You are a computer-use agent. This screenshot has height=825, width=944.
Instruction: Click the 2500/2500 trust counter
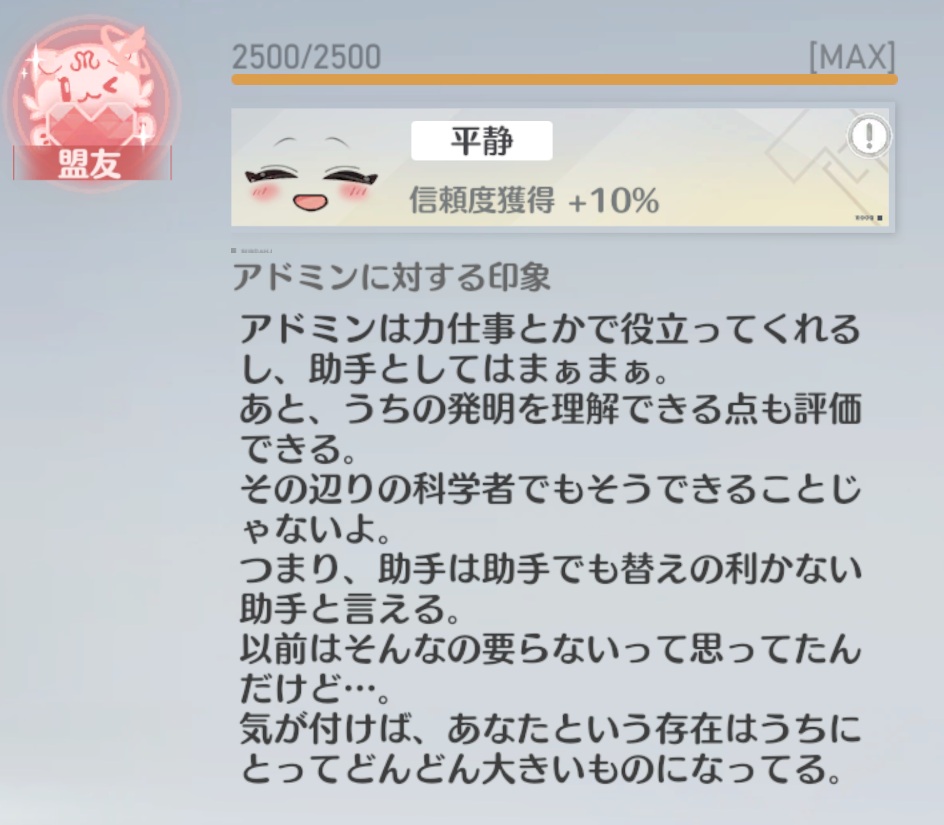[x=306, y=57]
